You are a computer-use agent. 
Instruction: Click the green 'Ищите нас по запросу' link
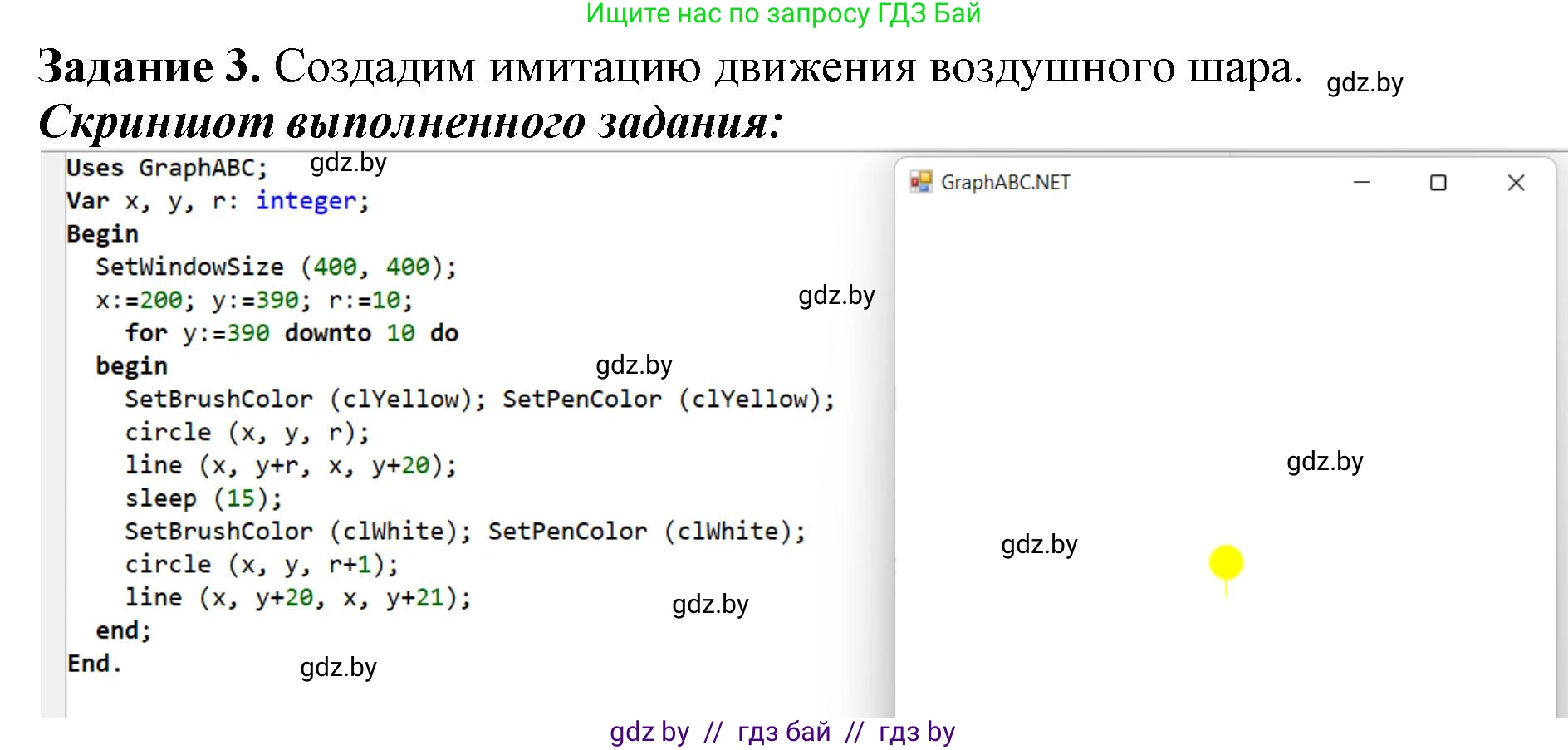click(783, 14)
